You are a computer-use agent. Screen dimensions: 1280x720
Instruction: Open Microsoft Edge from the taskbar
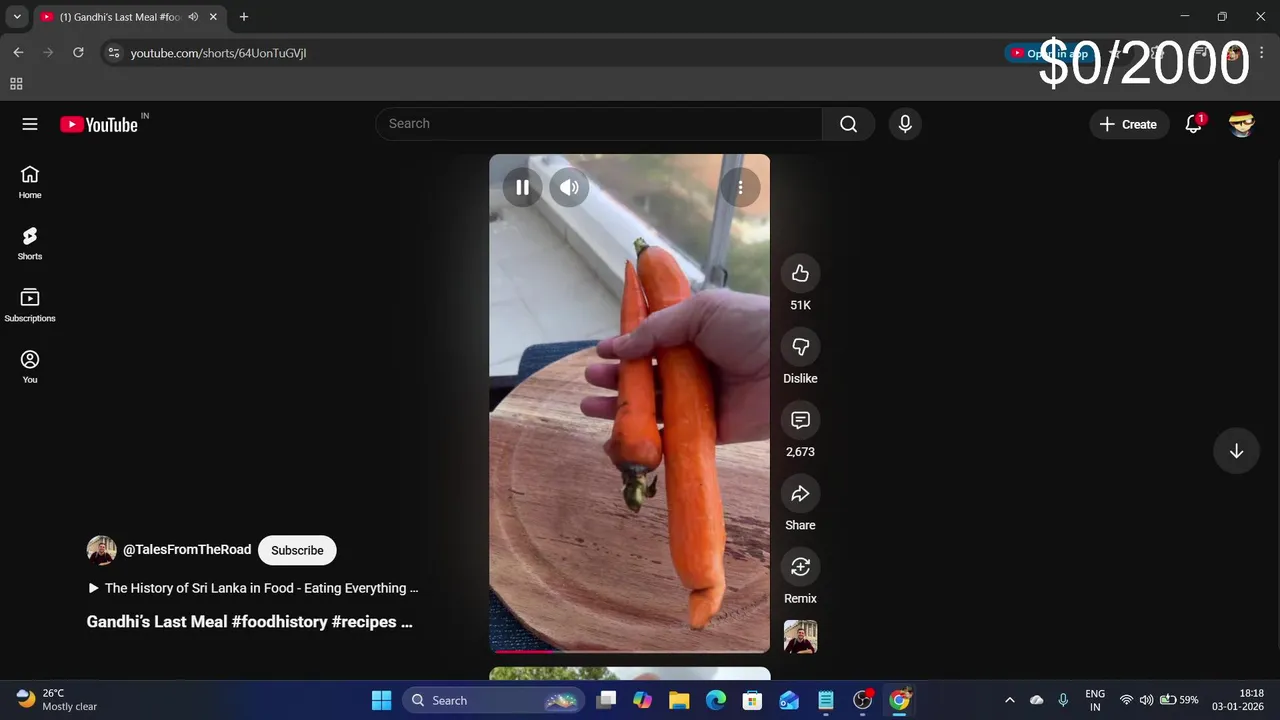[x=716, y=700]
